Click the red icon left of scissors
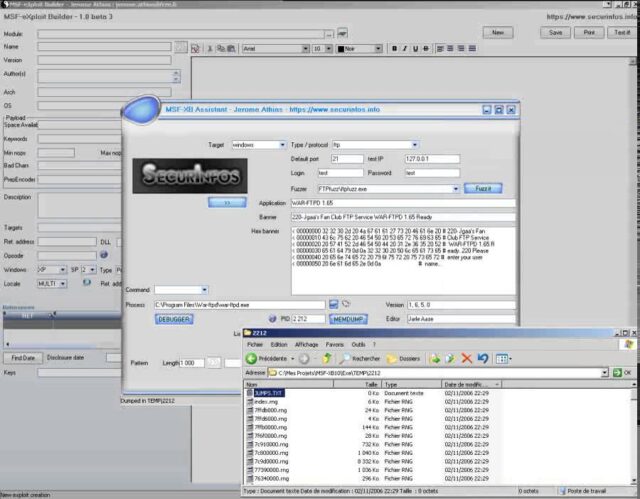The height and width of the screenshot is (499, 640). (x=195, y=49)
